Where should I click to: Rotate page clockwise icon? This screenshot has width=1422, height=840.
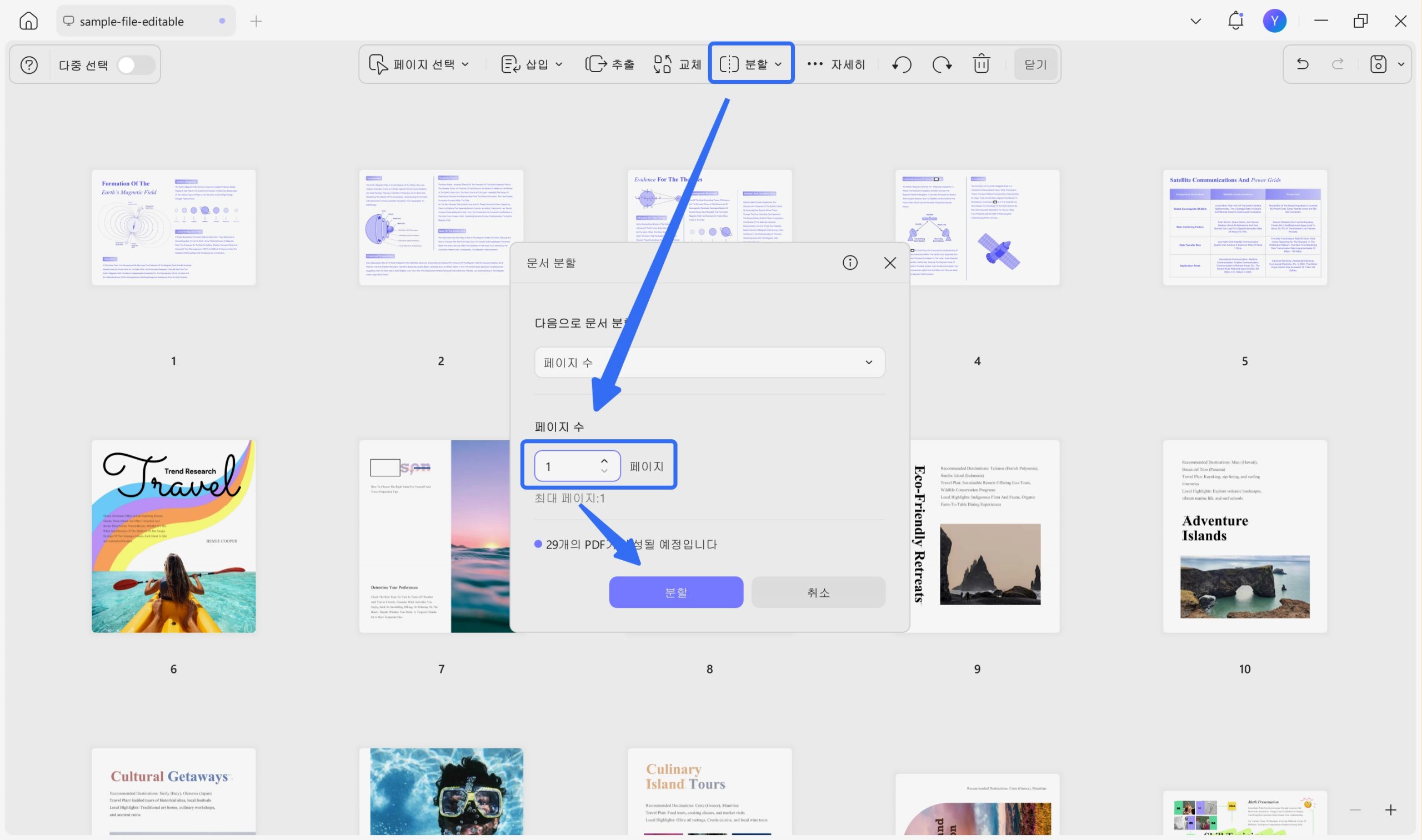tap(942, 64)
